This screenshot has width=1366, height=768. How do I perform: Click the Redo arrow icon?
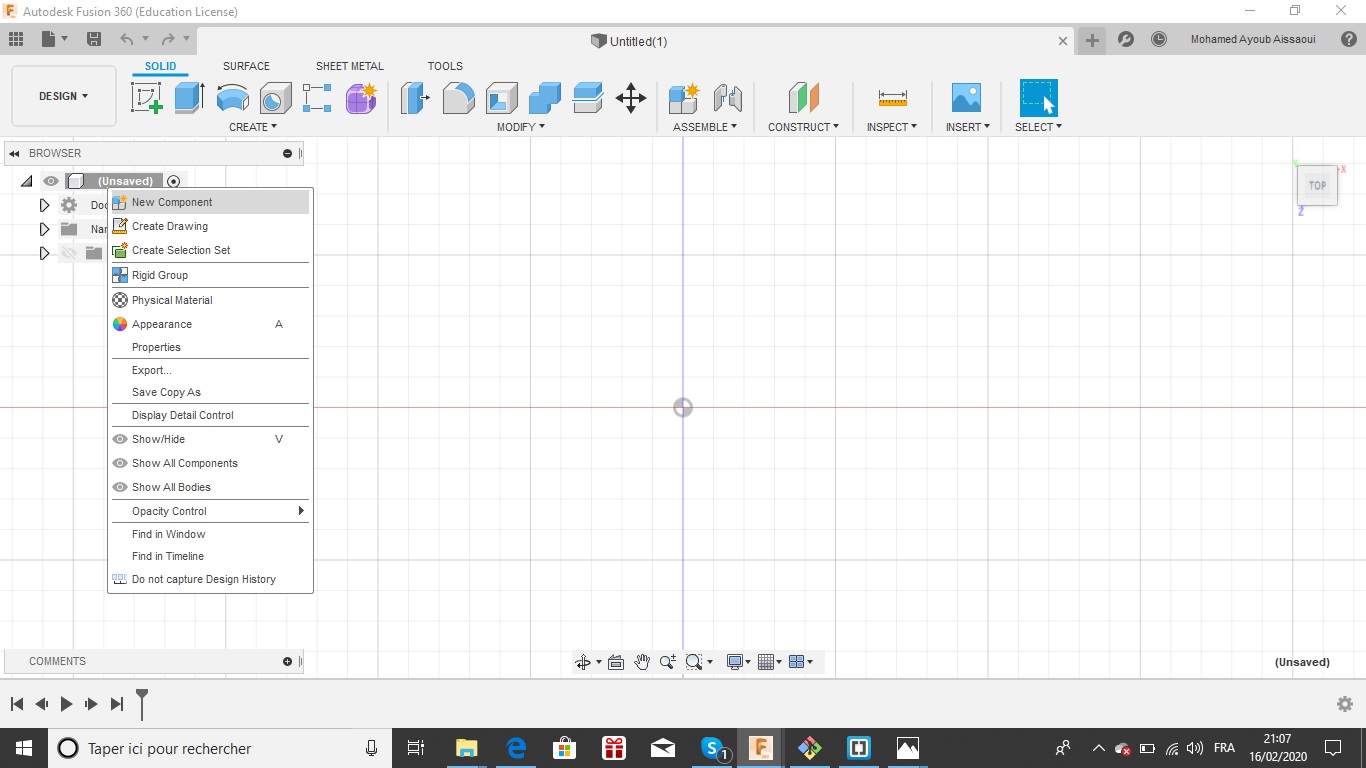pyautogui.click(x=168, y=39)
